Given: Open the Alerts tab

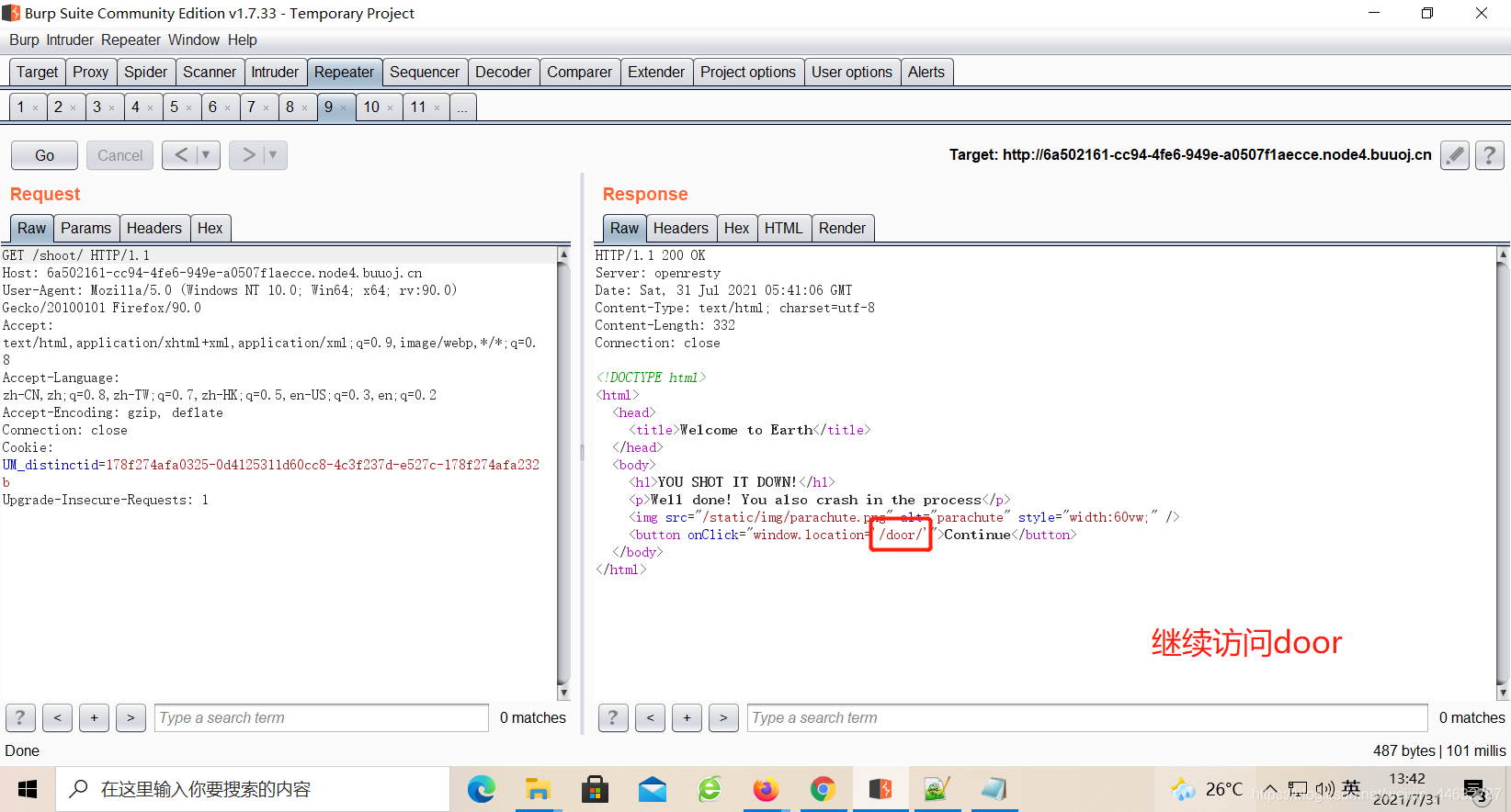Looking at the screenshot, I should (x=926, y=72).
